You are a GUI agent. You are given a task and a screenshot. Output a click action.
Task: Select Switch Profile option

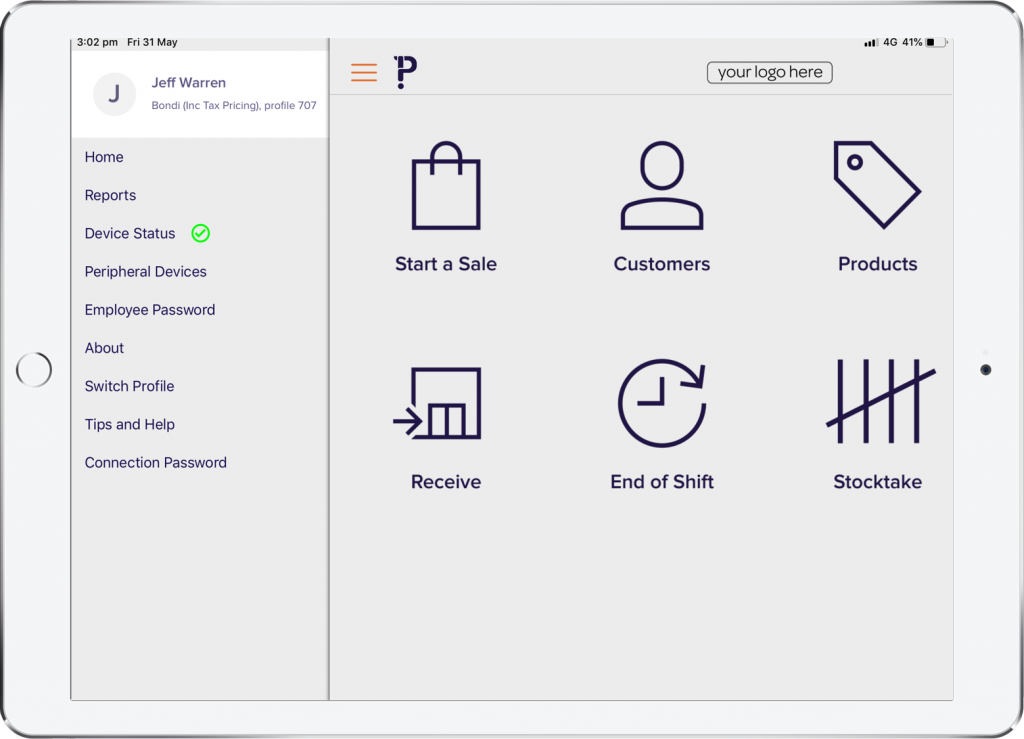[129, 386]
